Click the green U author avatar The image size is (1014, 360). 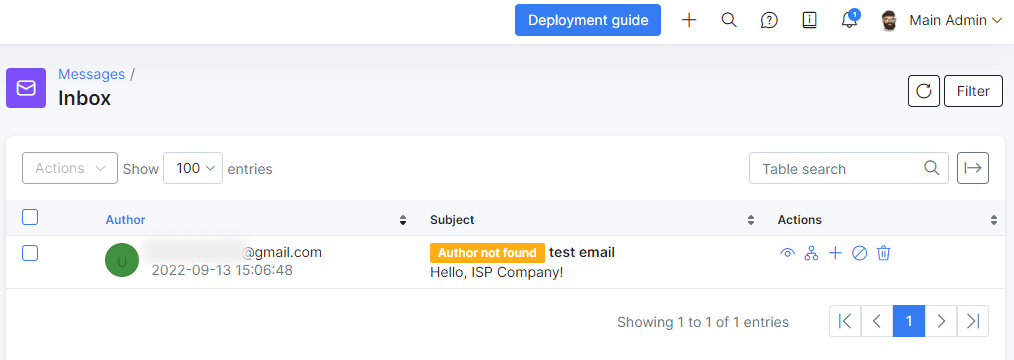(122, 260)
